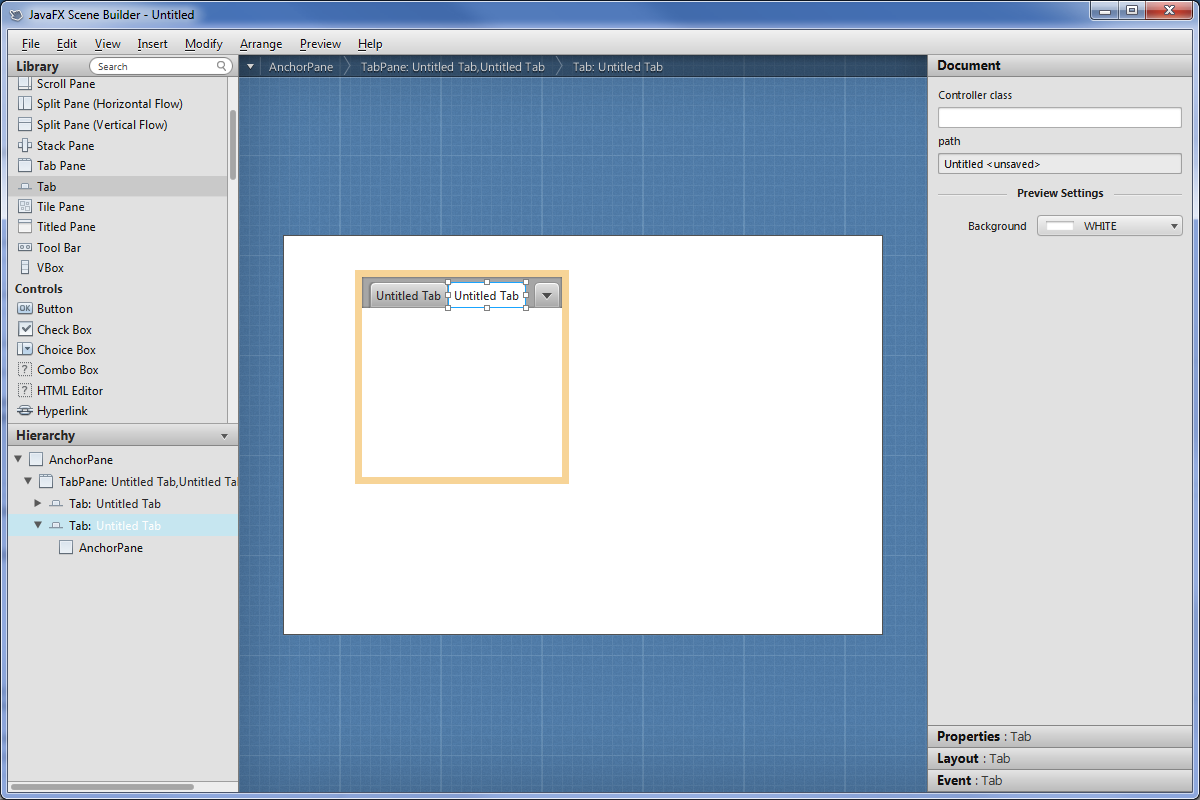Choose the Tool Bar icon in Library

click(x=25, y=248)
